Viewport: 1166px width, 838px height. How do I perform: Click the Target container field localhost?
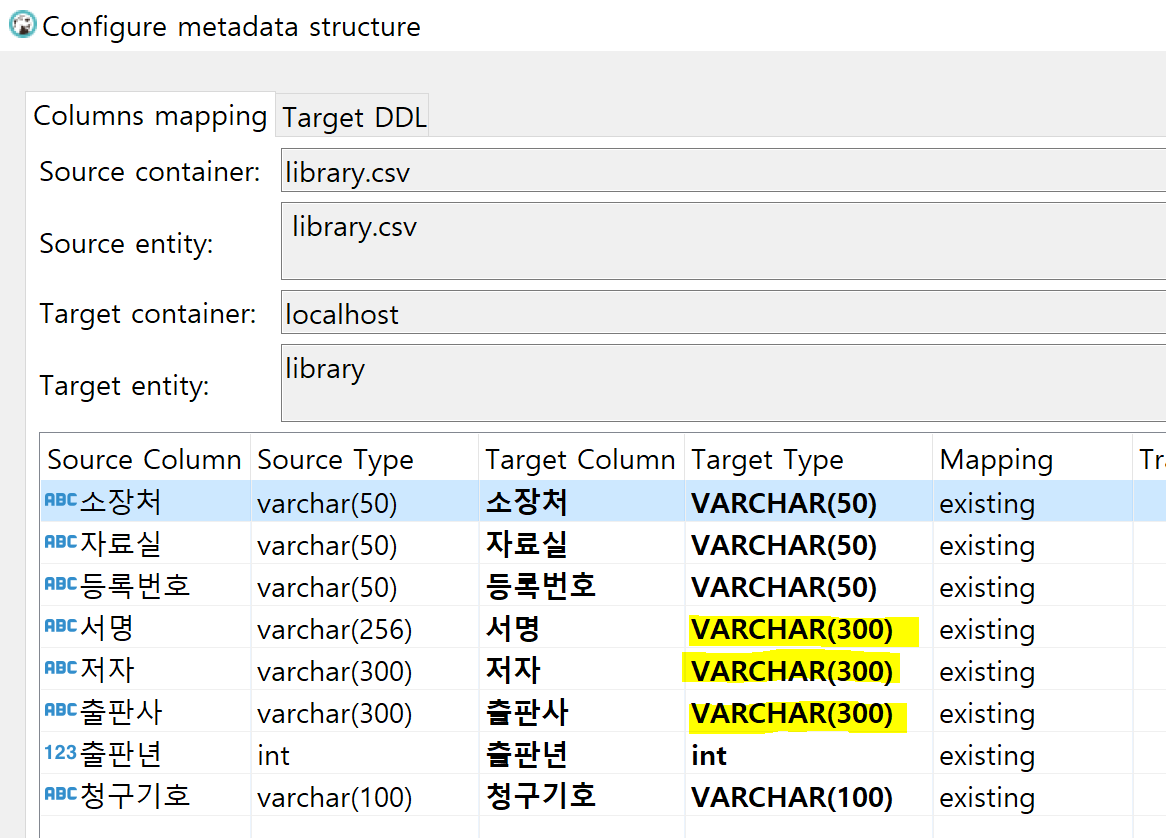pyautogui.click(x=723, y=312)
